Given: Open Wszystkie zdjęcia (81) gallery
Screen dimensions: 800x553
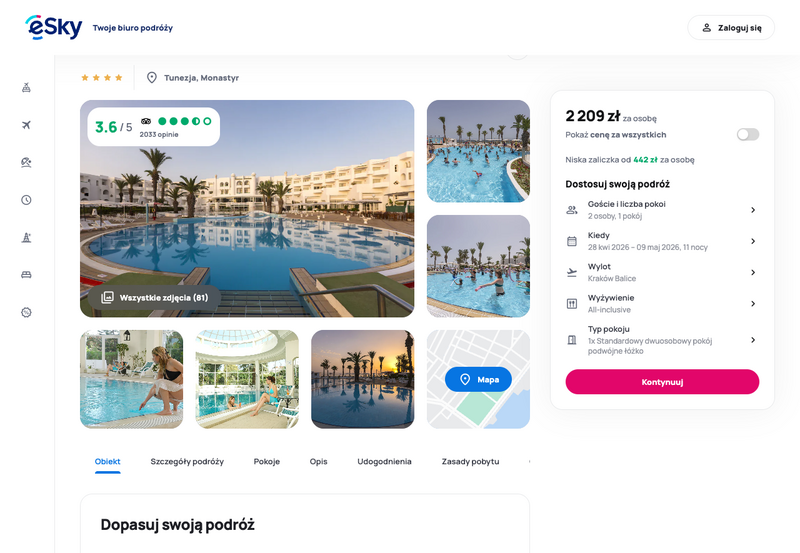Looking at the screenshot, I should click(x=155, y=297).
